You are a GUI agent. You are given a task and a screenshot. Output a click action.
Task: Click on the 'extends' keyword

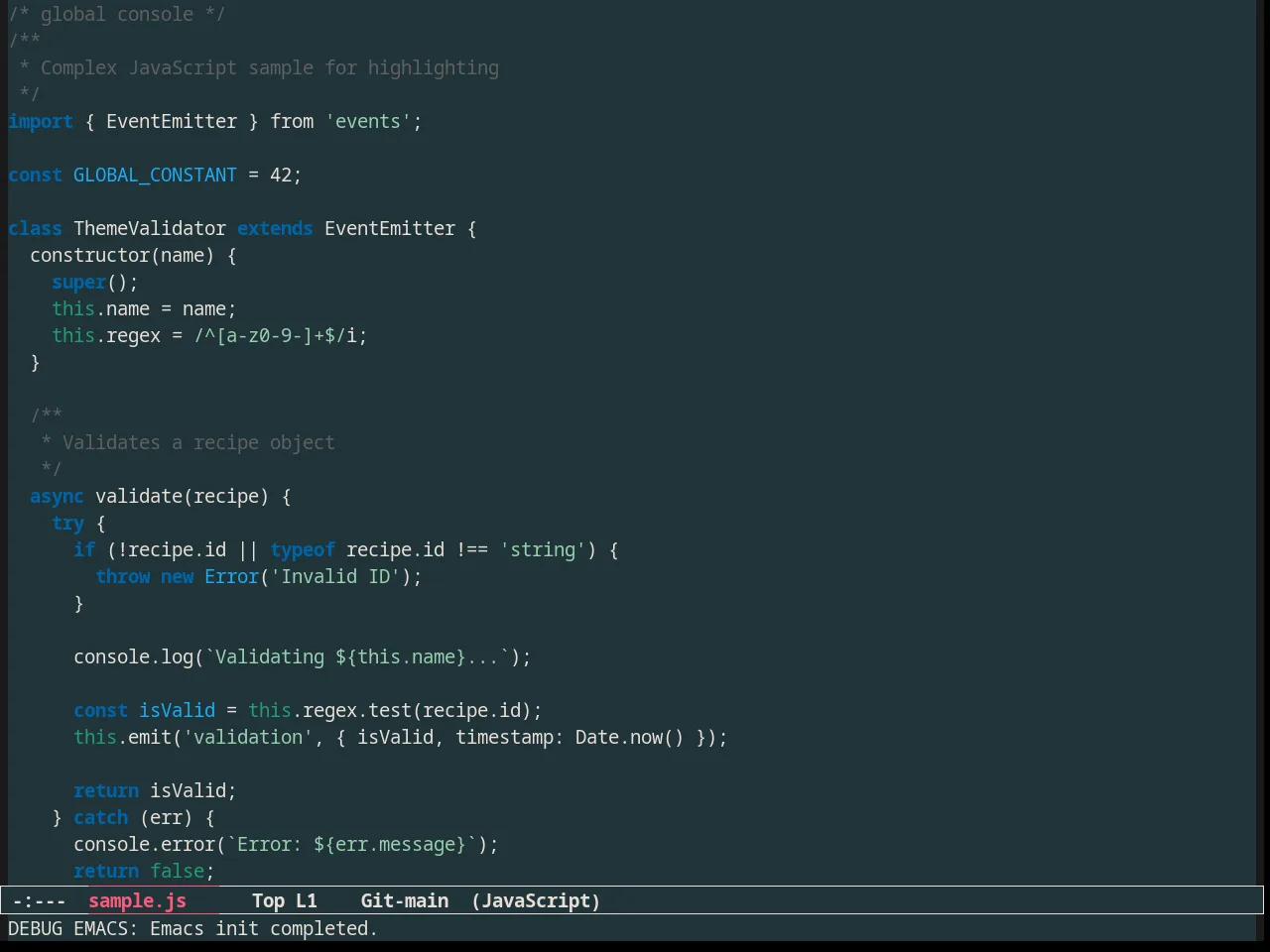click(x=275, y=228)
